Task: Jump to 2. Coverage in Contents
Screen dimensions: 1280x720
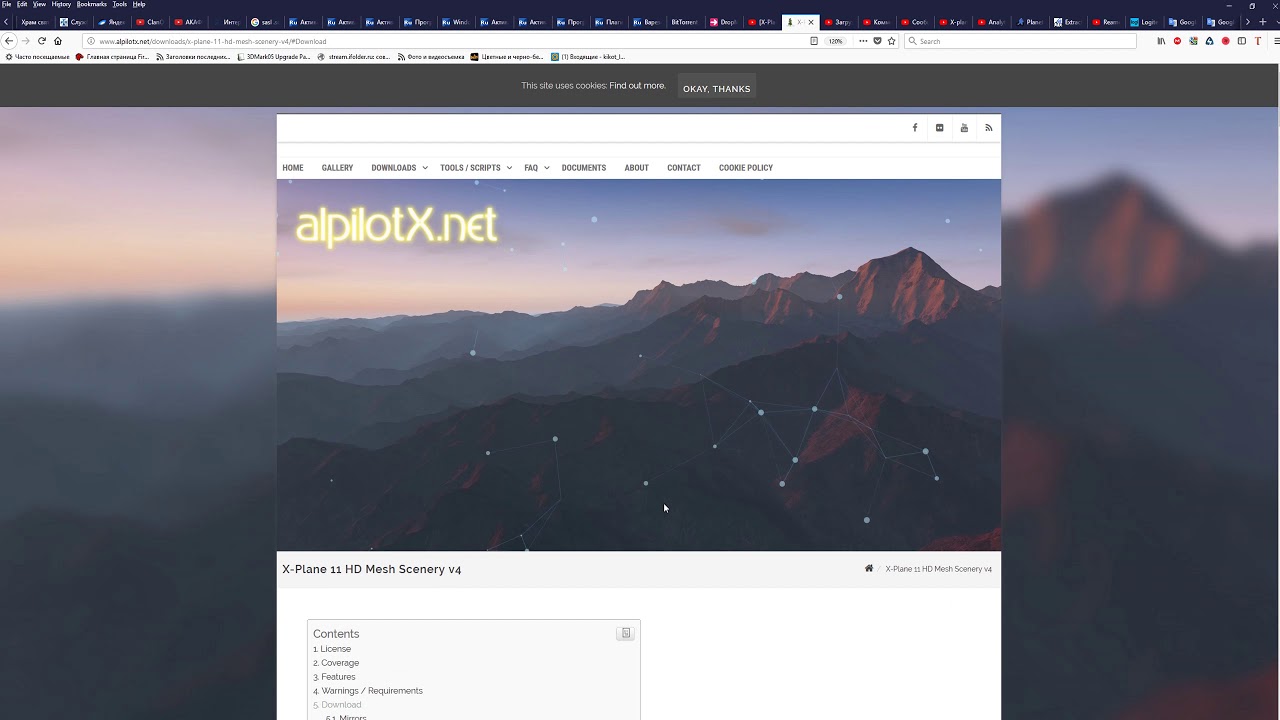Action: coord(336,663)
